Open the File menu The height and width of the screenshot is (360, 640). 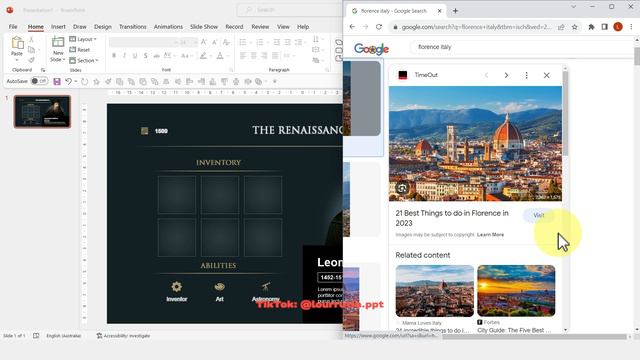[x=13, y=27]
